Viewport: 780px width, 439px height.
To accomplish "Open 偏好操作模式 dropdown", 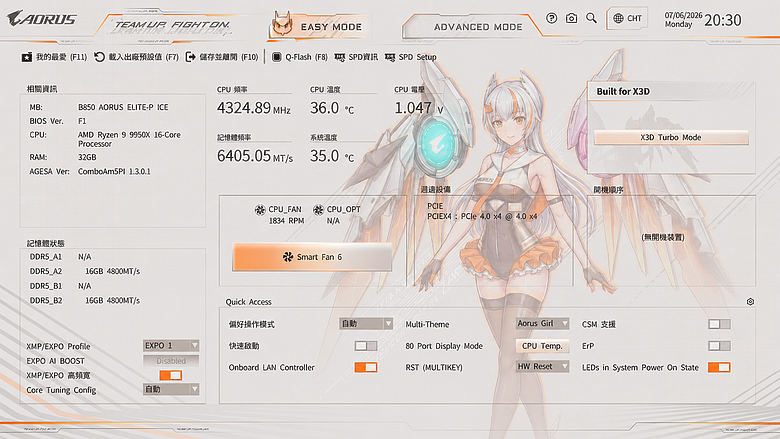I will pyautogui.click(x=366, y=324).
